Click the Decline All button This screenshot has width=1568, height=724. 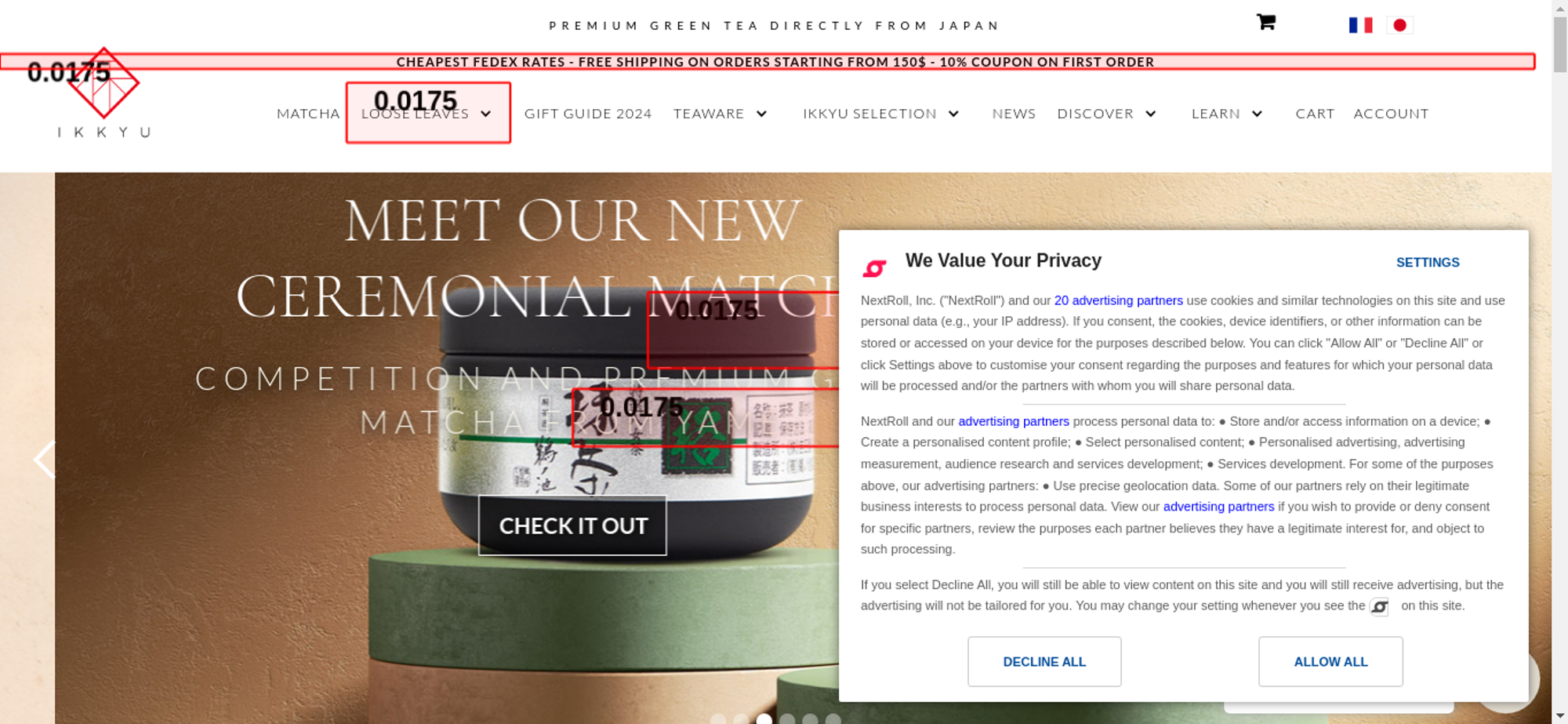click(x=1044, y=661)
